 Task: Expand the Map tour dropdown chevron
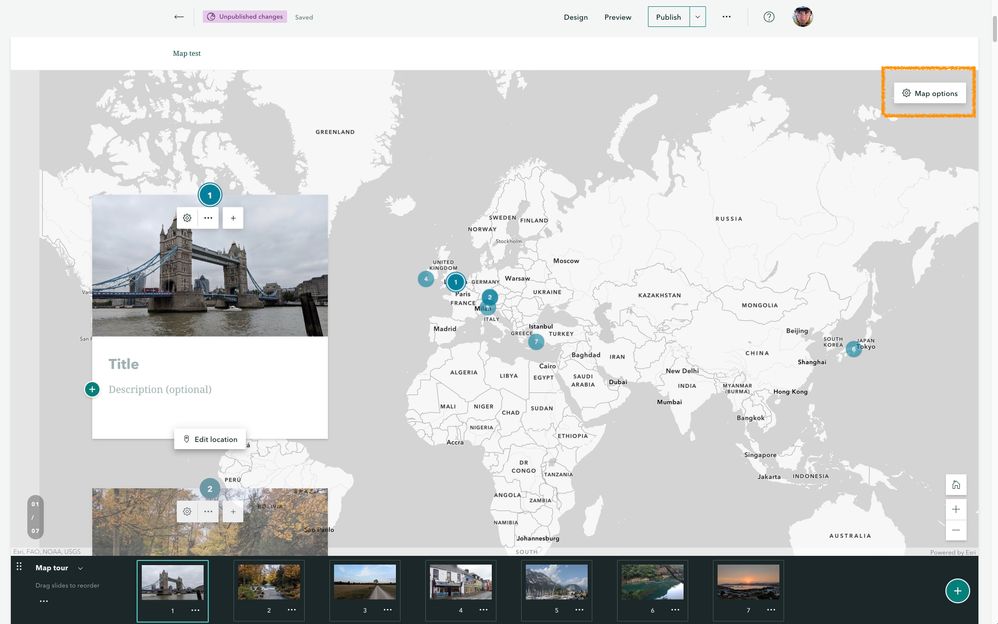(x=80, y=568)
